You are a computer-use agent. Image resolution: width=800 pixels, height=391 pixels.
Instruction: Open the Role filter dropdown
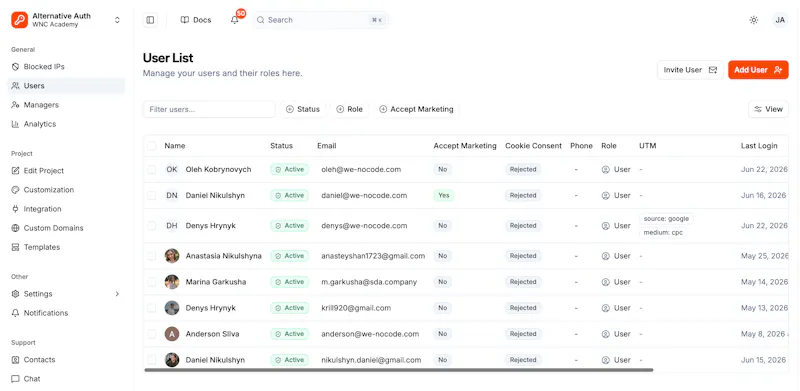[349, 109]
